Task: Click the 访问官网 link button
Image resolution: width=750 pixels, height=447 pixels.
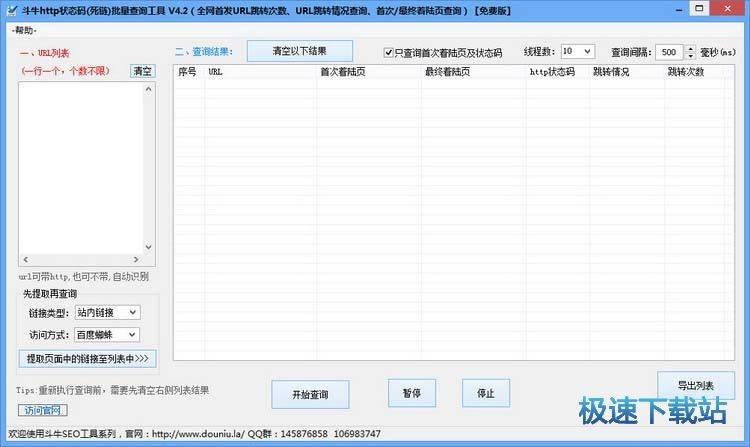Action: coord(43,410)
